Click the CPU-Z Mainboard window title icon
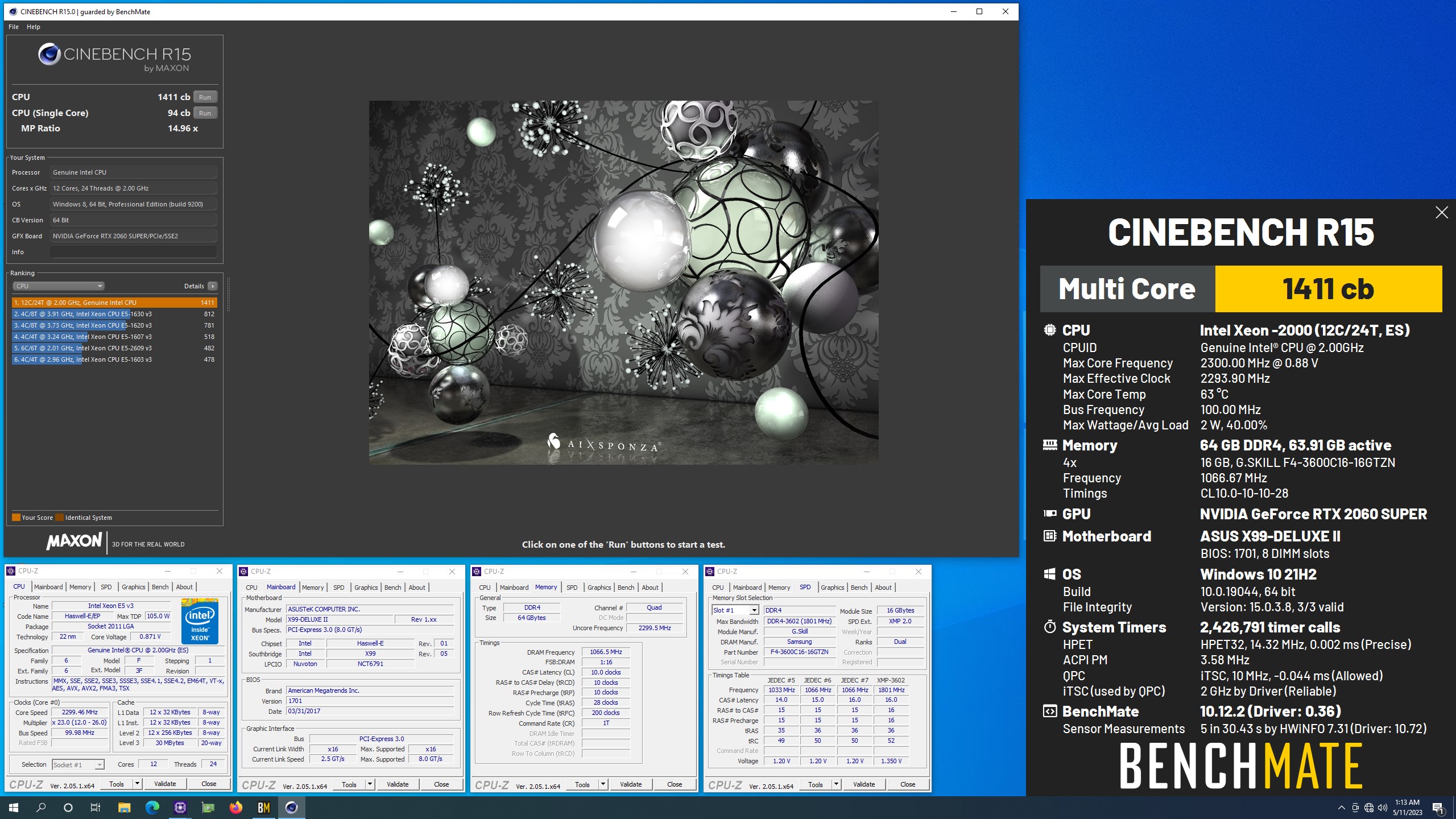 [244, 572]
